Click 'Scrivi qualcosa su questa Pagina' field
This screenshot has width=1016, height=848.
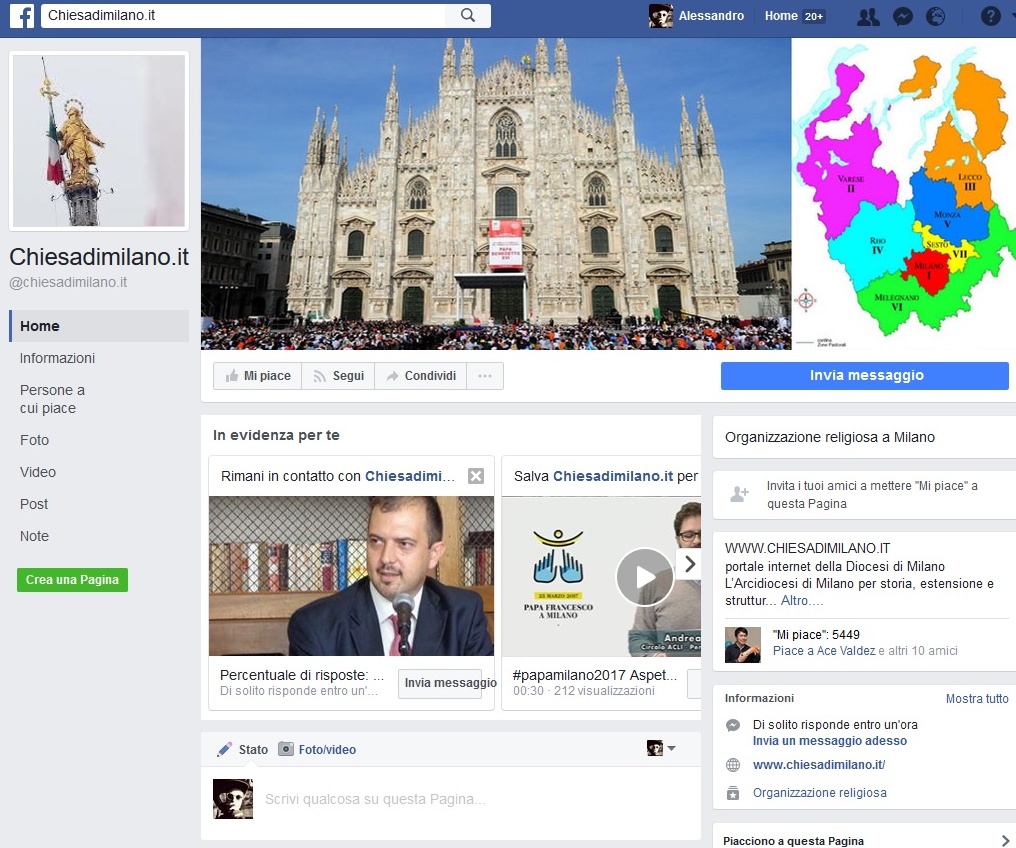coord(375,799)
